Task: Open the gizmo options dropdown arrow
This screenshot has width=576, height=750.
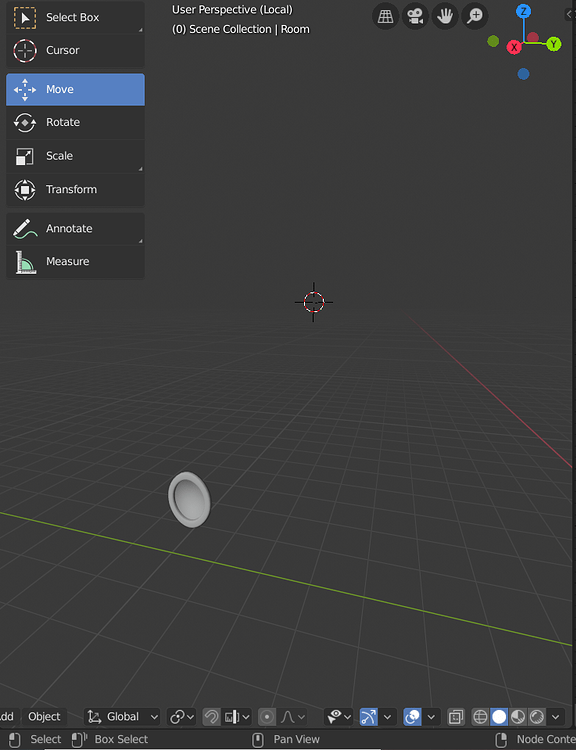Action: (x=388, y=717)
